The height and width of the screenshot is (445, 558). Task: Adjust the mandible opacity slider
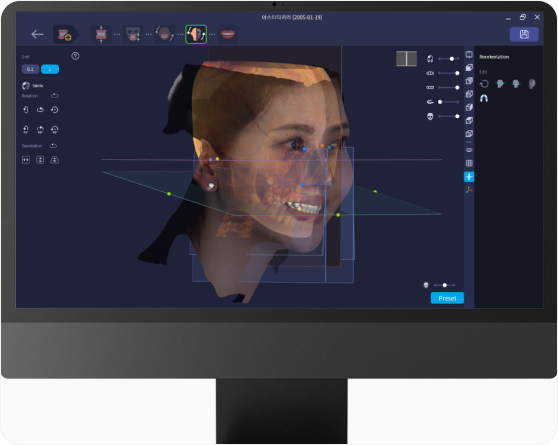pos(449,102)
